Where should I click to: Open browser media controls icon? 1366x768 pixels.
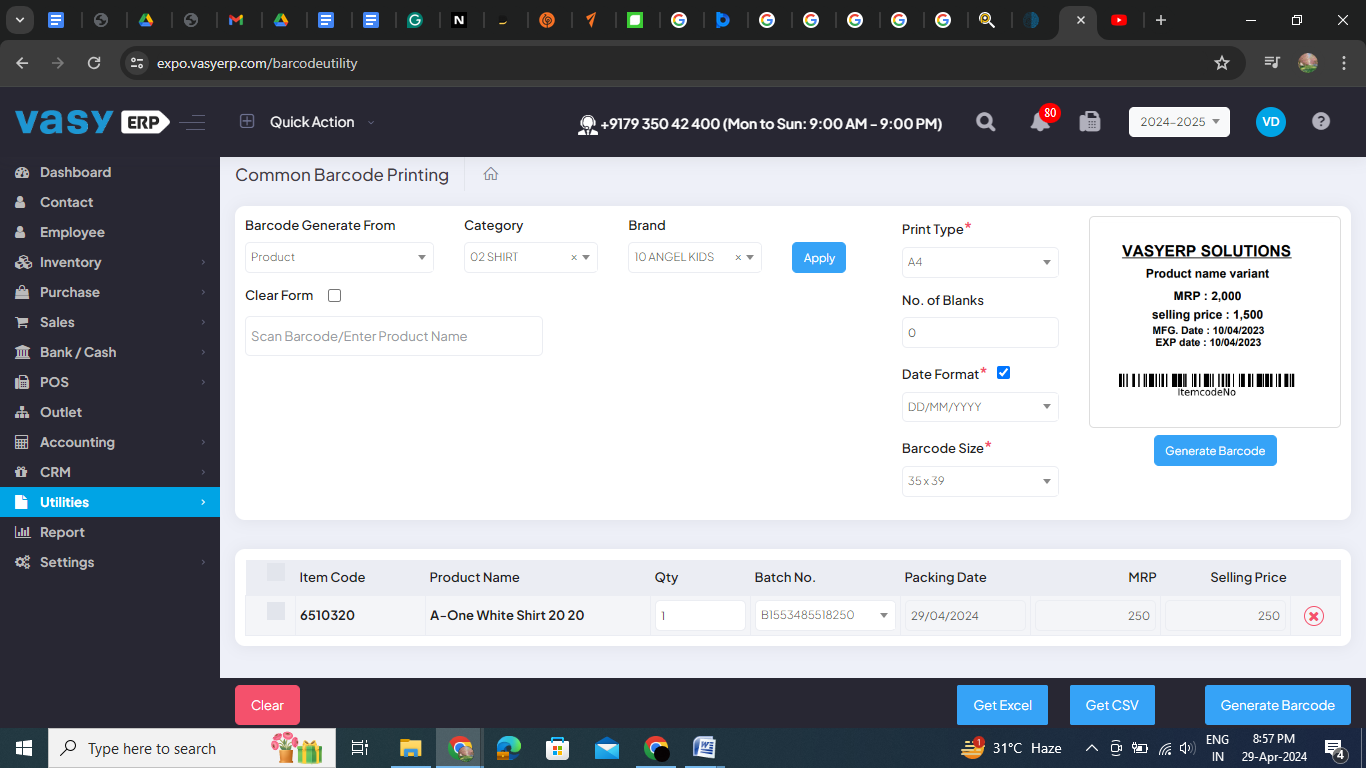1272,63
